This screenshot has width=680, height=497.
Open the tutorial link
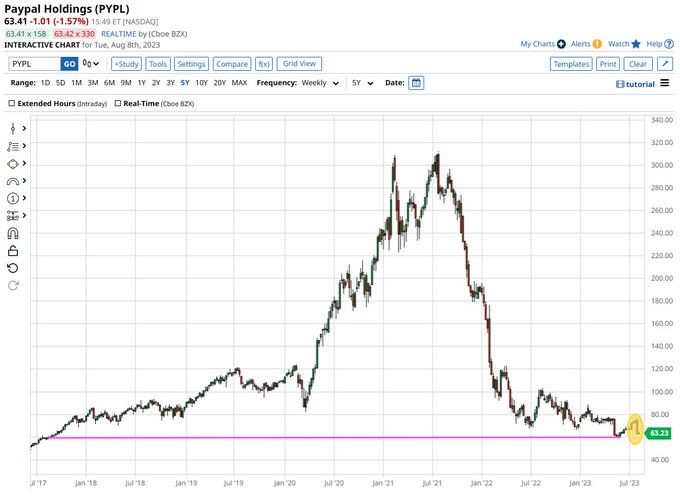click(635, 84)
